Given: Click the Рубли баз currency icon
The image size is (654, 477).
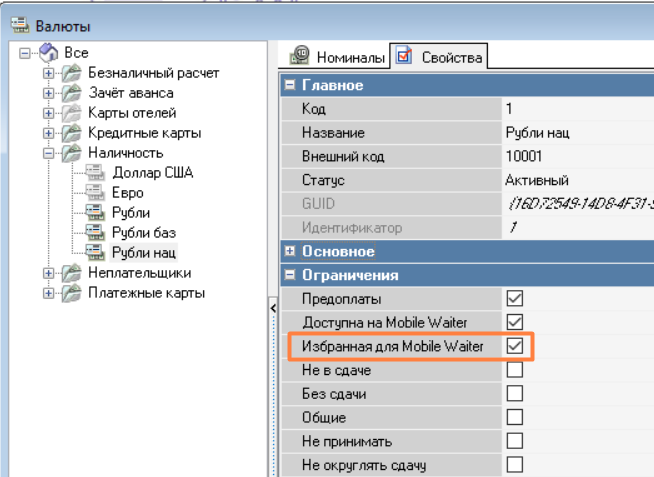Looking at the screenshot, I should click(95, 233).
